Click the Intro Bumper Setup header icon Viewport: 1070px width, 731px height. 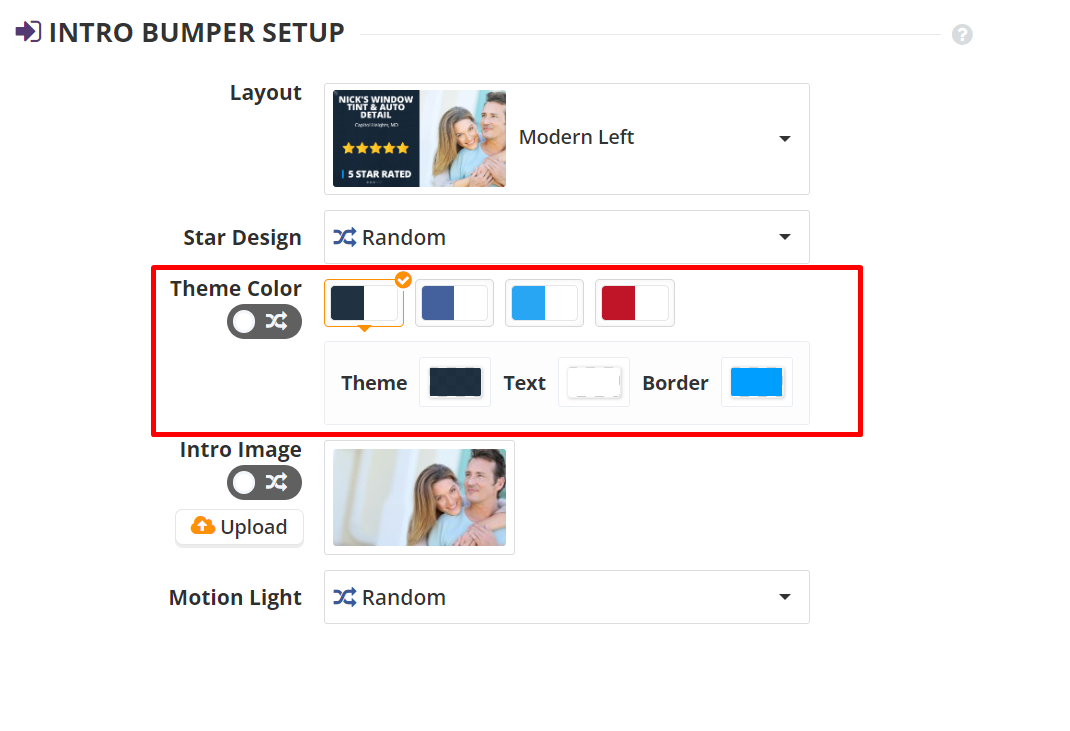click(28, 32)
